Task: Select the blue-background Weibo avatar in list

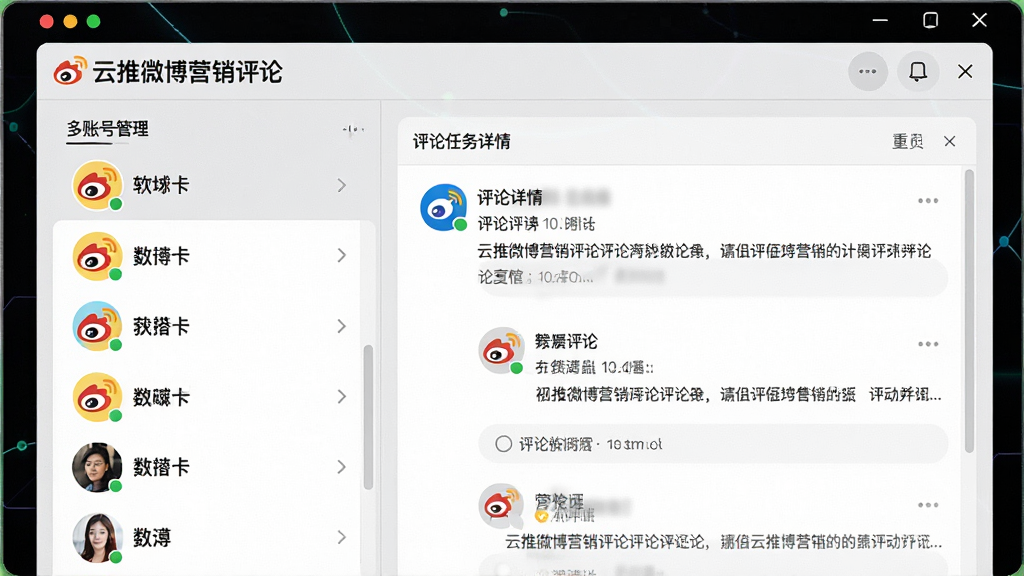Action: point(97,326)
